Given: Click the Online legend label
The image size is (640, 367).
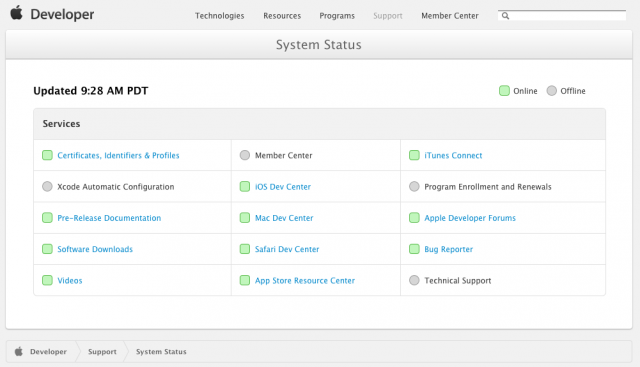Looking at the screenshot, I should [x=525, y=91].
